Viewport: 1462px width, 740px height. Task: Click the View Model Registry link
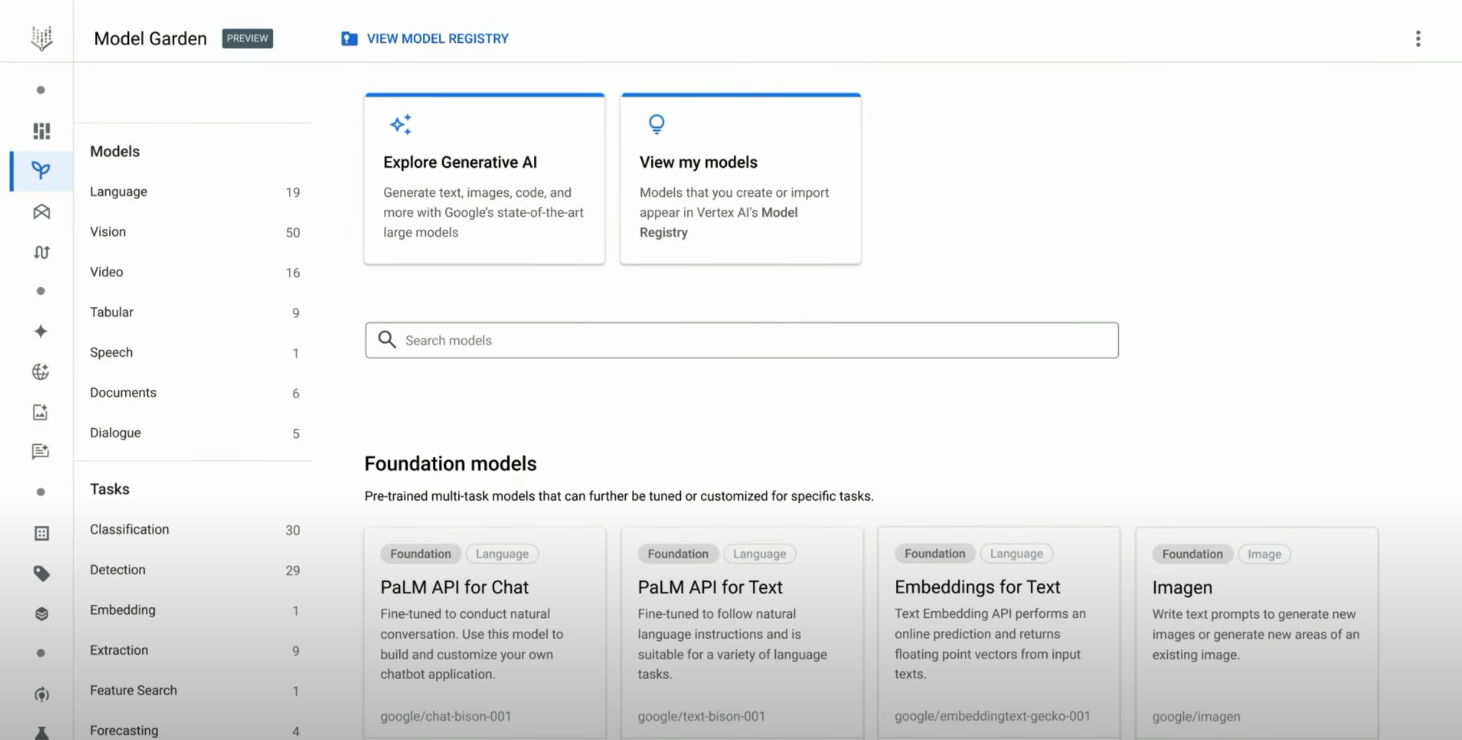click(x=438, y=39)
